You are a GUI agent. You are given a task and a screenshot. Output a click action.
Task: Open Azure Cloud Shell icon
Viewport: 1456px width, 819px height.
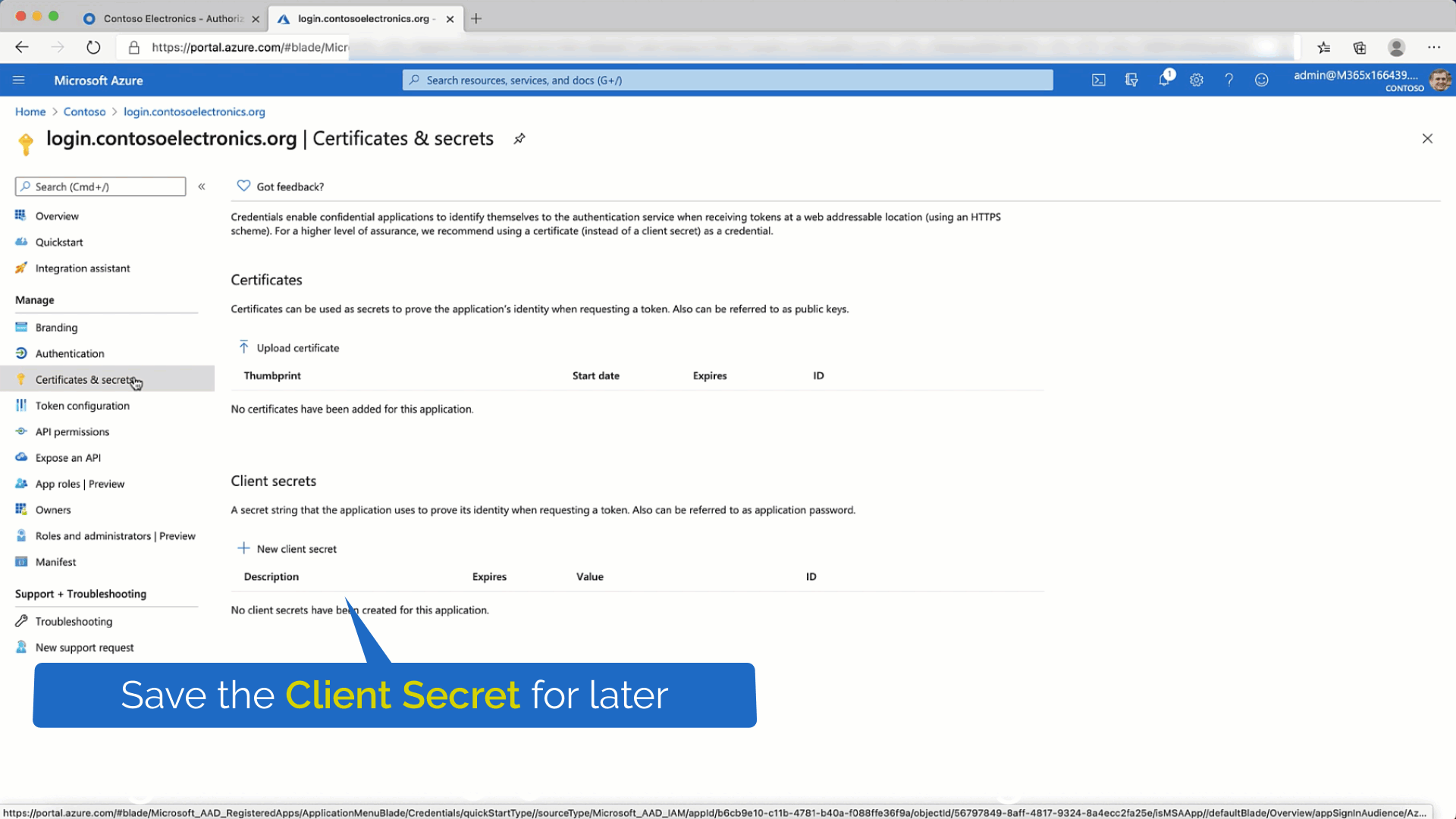(1098, 80)
